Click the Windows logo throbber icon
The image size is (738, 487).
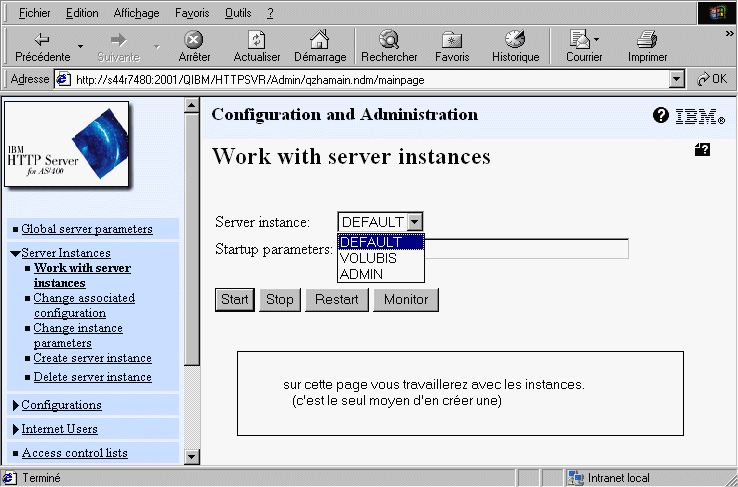coord(716,13)
